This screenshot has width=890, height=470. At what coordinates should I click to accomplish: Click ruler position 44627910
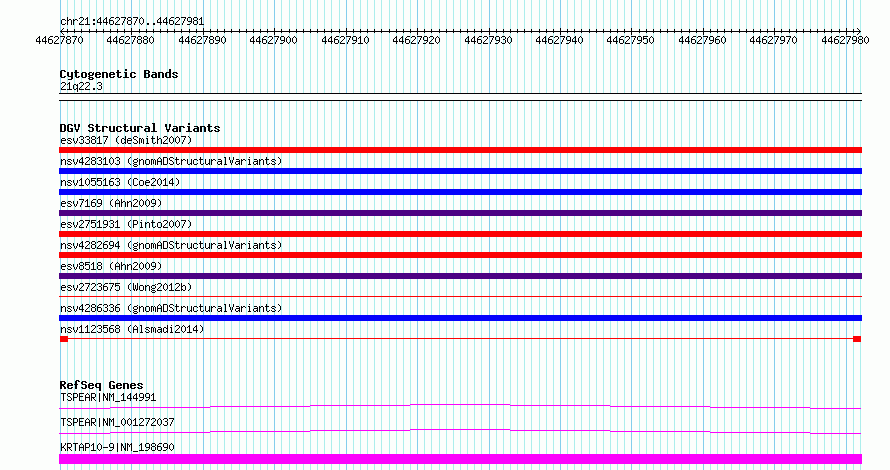click(x=345, y=40)
